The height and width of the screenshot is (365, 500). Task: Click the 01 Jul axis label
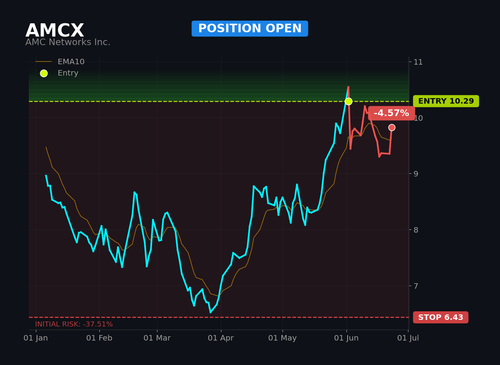[408, 338]
